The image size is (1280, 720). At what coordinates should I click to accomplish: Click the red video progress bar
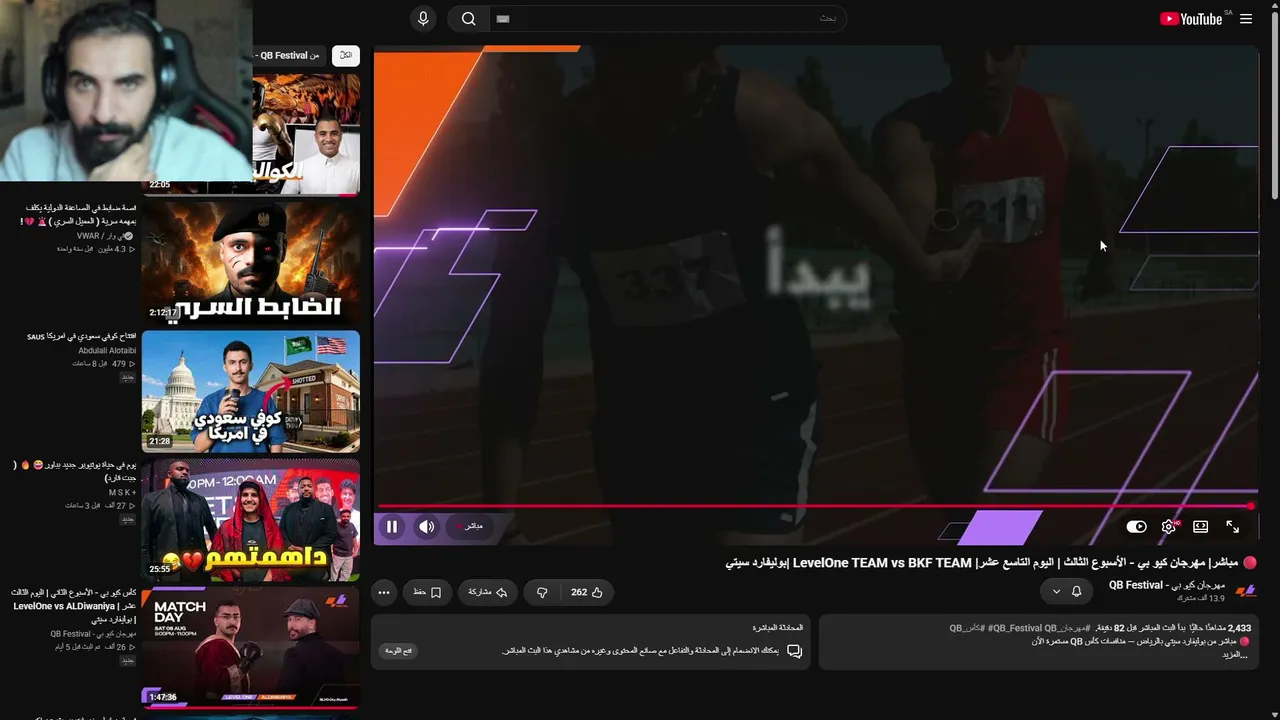click(816, 506)
